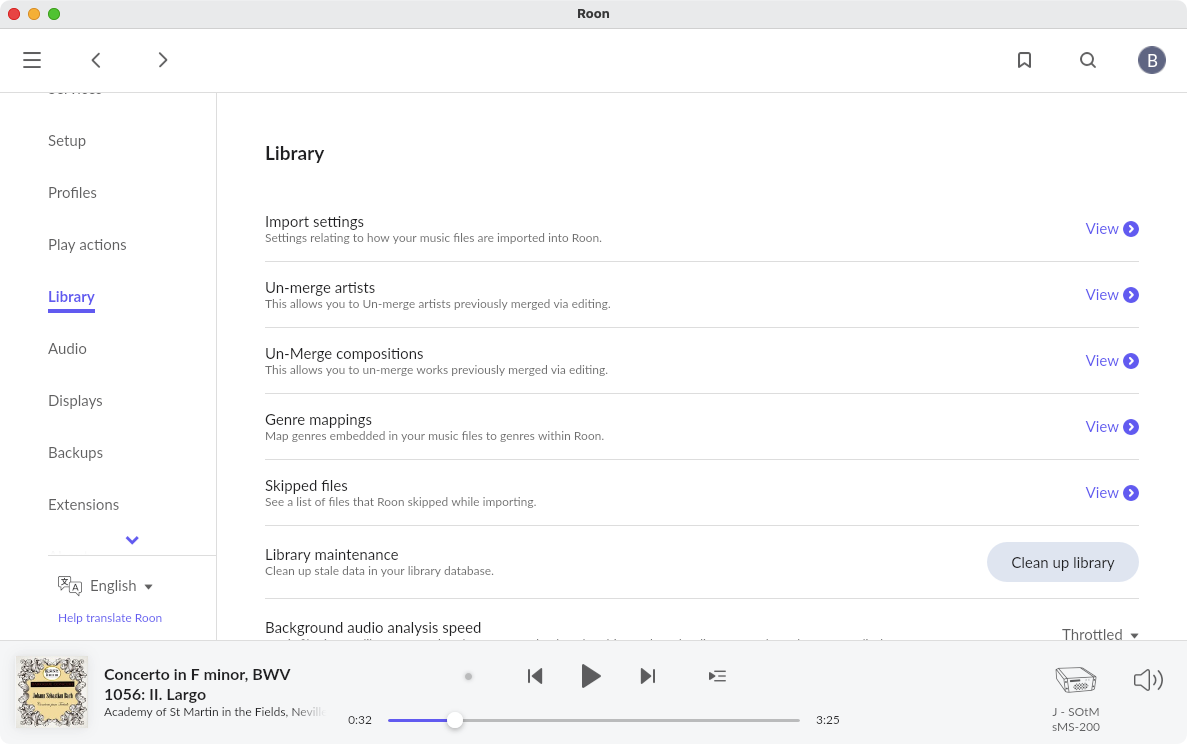Click the language translate icon
This screenshot has width=1187, height=744.
(70, 585)
